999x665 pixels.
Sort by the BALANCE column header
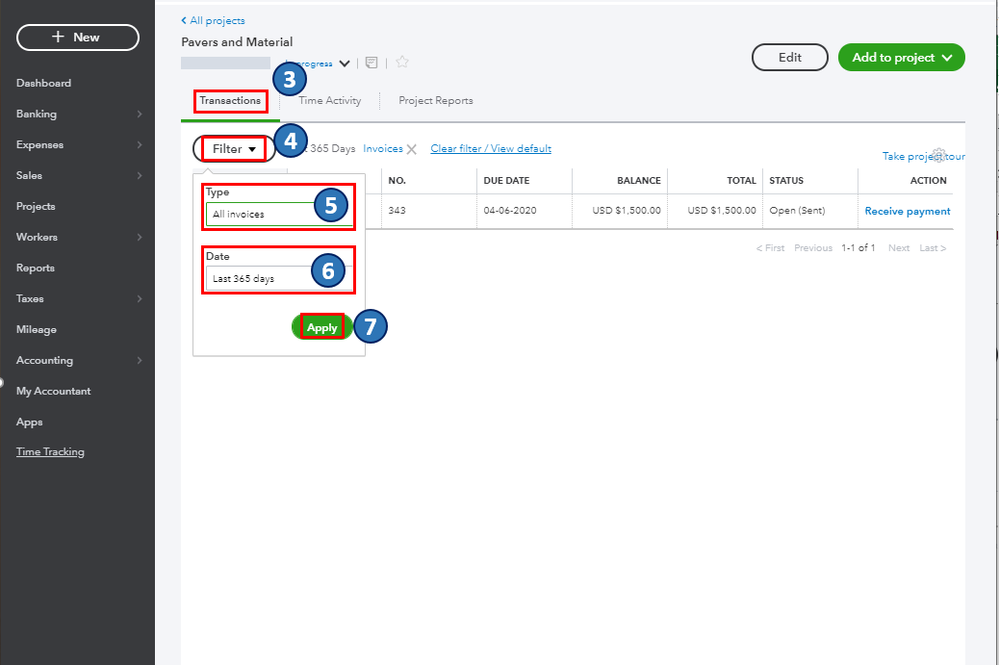point(638,181)
